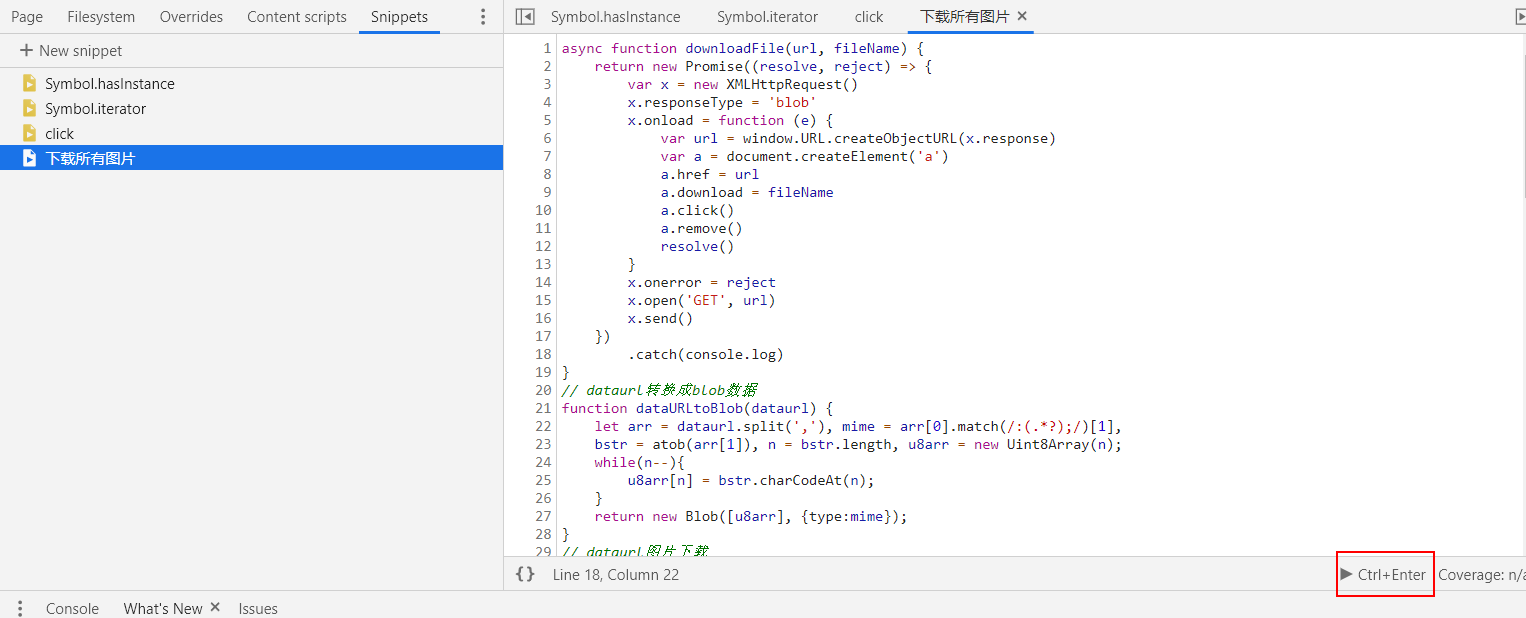
Task: Click resolve() on line 12
Action: click(697, 246)
